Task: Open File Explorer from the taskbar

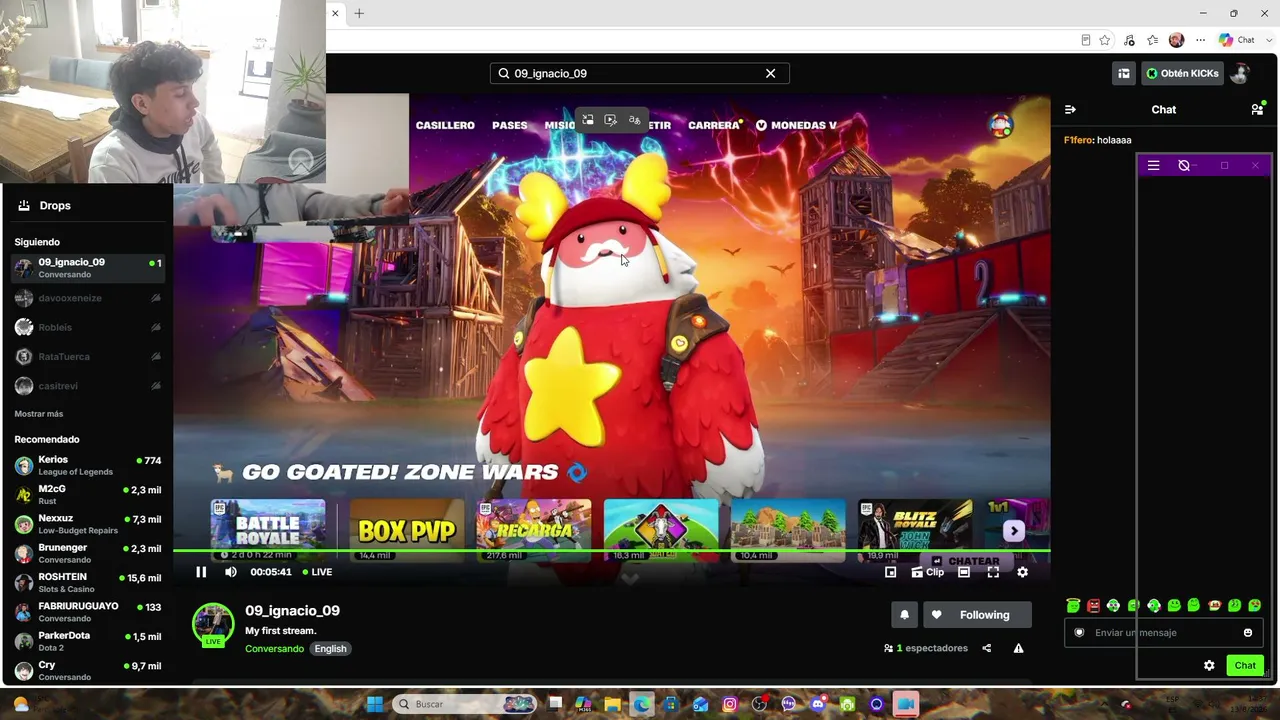Action: tap(612, 704)
